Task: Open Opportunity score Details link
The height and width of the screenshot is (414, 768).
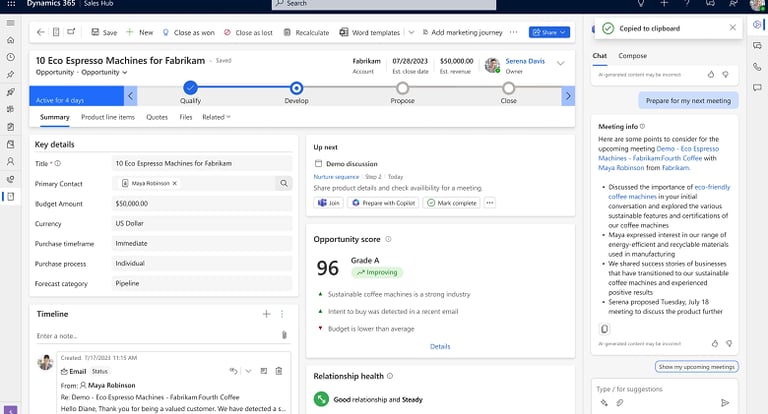Action: 440,346
